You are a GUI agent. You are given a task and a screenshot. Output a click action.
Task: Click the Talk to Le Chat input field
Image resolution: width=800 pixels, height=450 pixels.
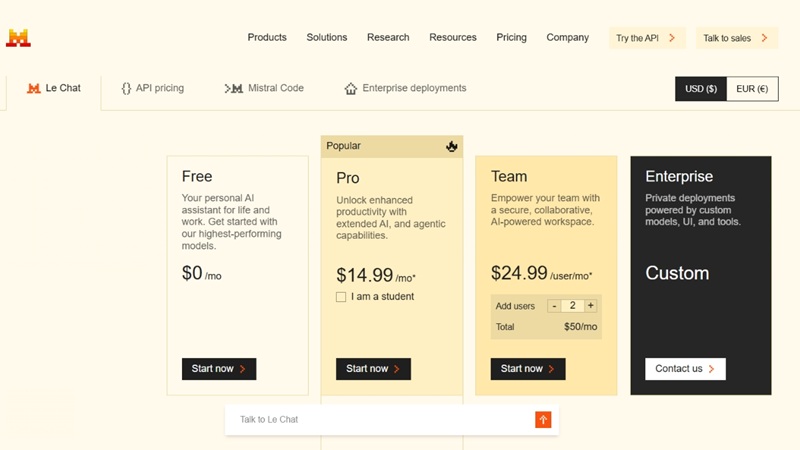point(380,420)
